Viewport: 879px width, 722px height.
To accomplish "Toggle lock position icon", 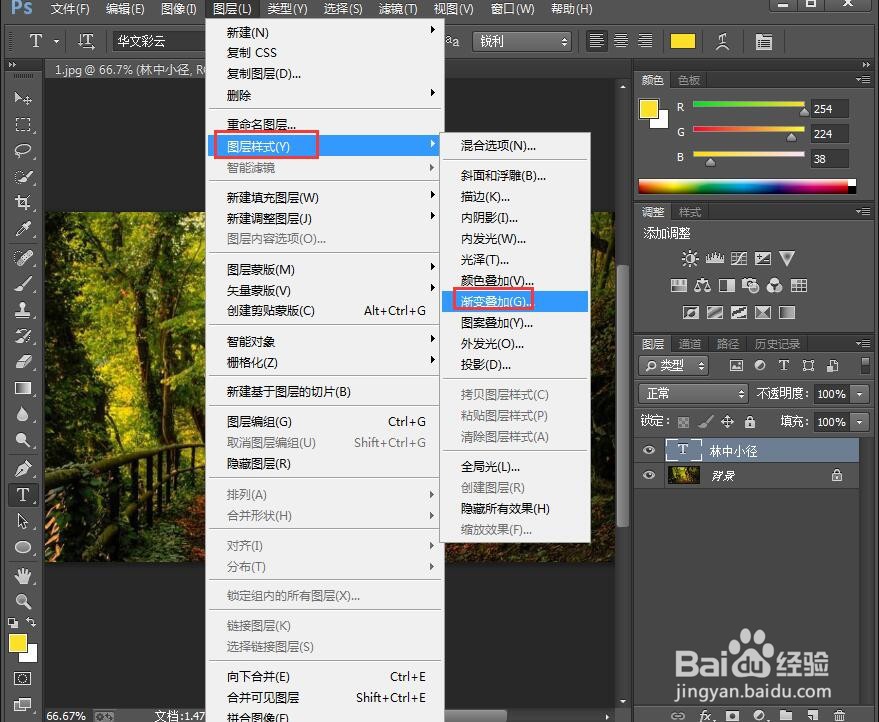I will point(727,422).
